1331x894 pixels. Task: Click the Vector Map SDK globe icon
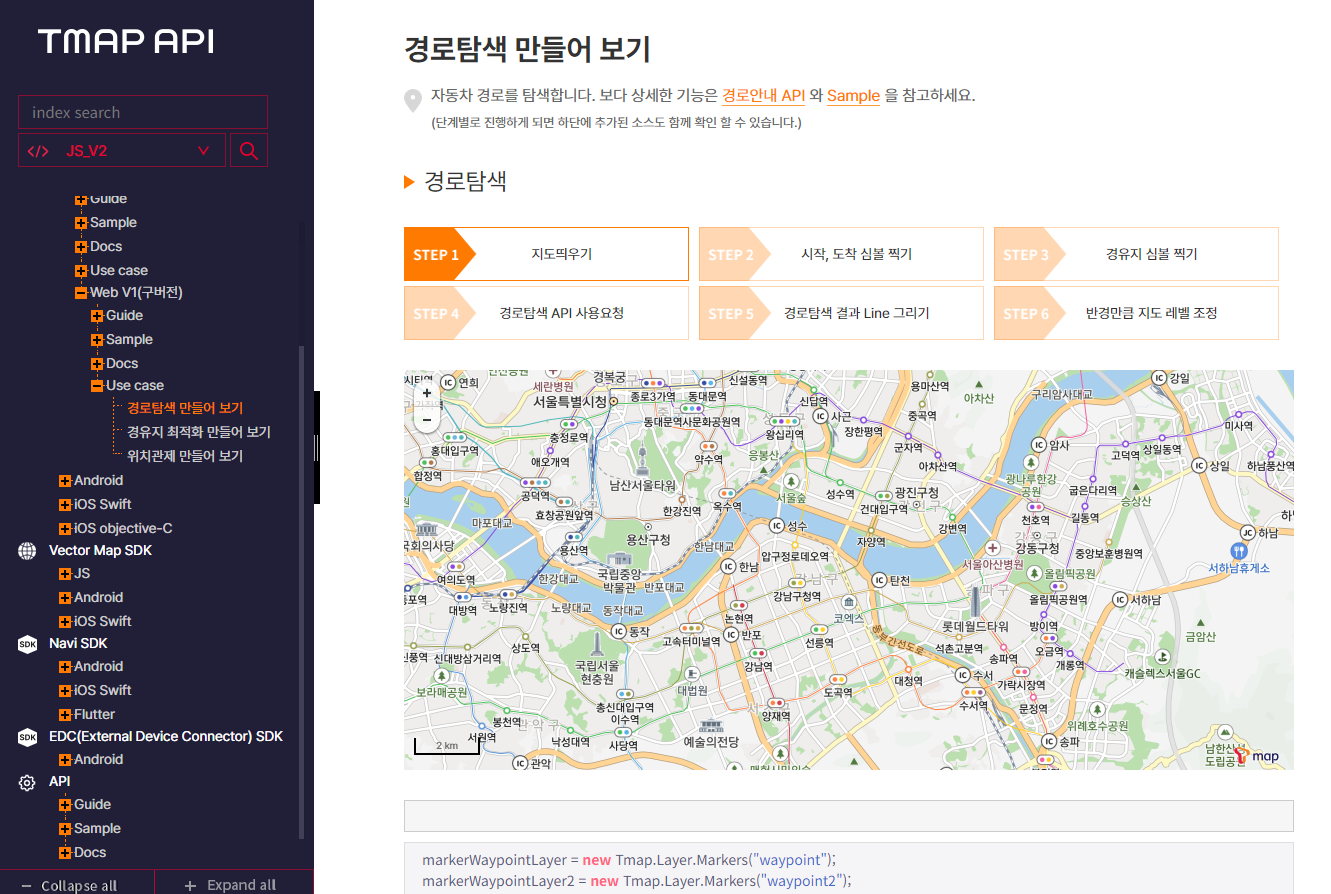point(27,551)
